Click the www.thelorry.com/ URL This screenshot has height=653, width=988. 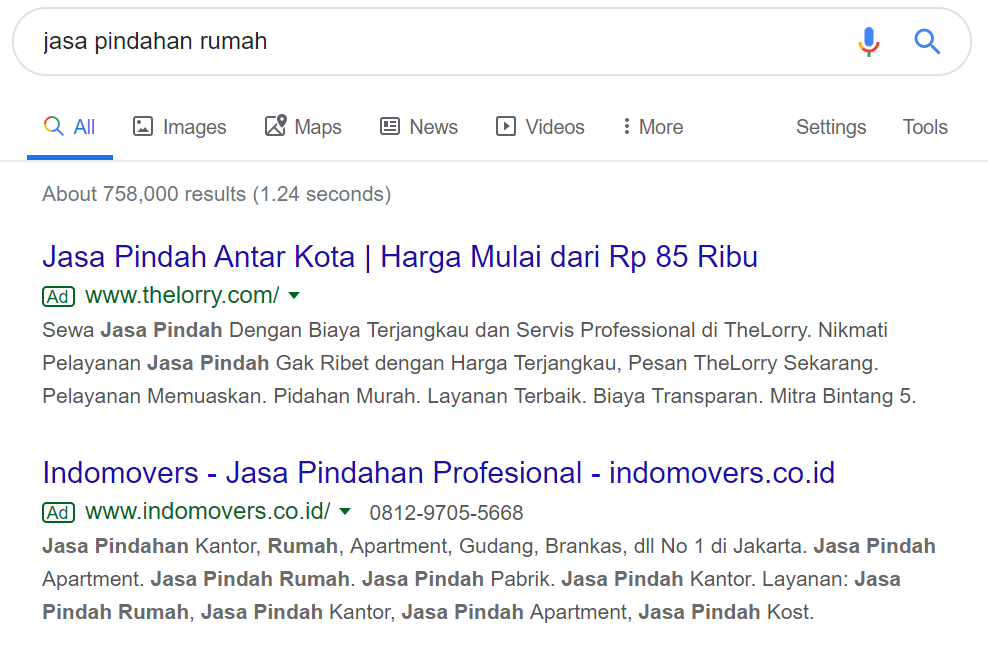(x=182, y=295)
